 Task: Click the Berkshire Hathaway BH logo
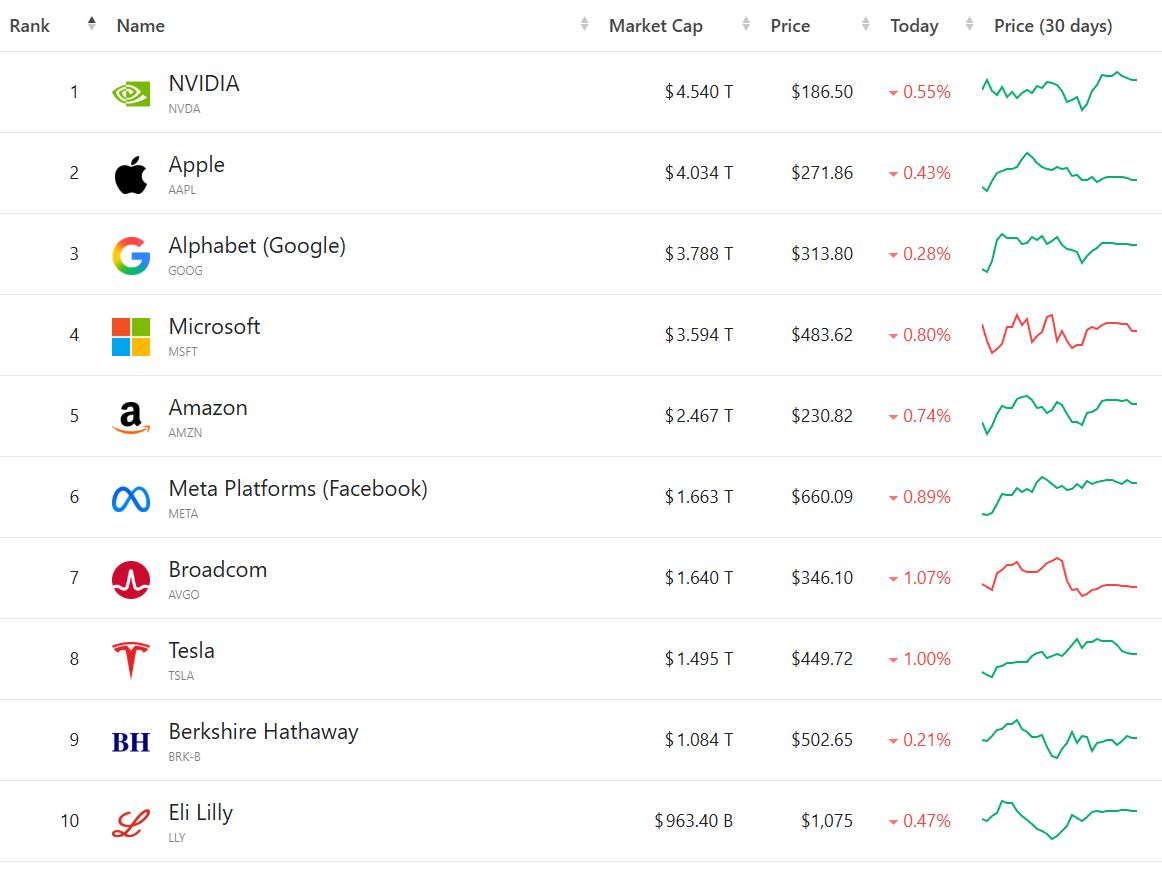tap(131, 741)
